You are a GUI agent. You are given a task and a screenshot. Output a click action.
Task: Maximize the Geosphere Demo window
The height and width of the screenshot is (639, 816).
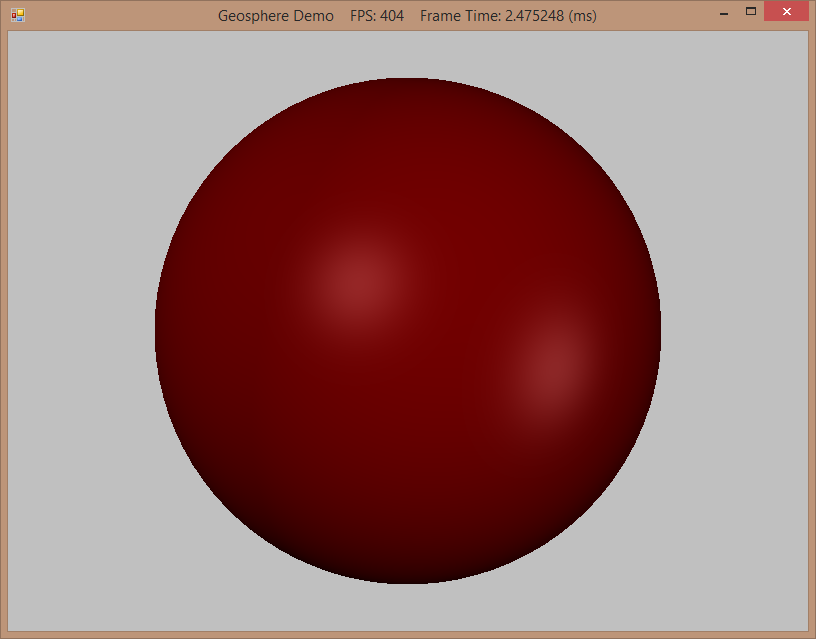pyautogui.click(x=750, y=12)
